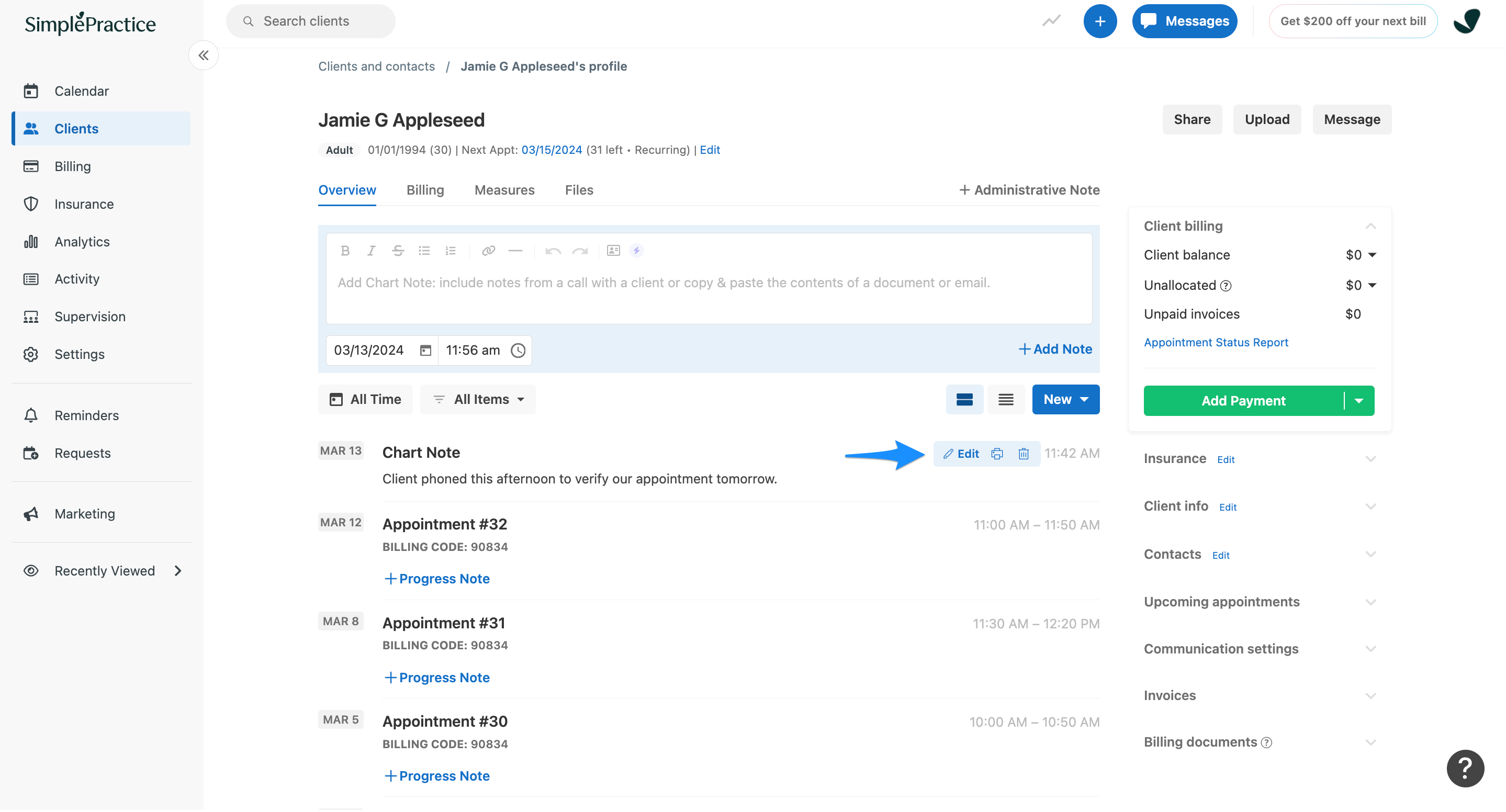
Task: Click the insert link icon
Action: (x=488, y=250)
